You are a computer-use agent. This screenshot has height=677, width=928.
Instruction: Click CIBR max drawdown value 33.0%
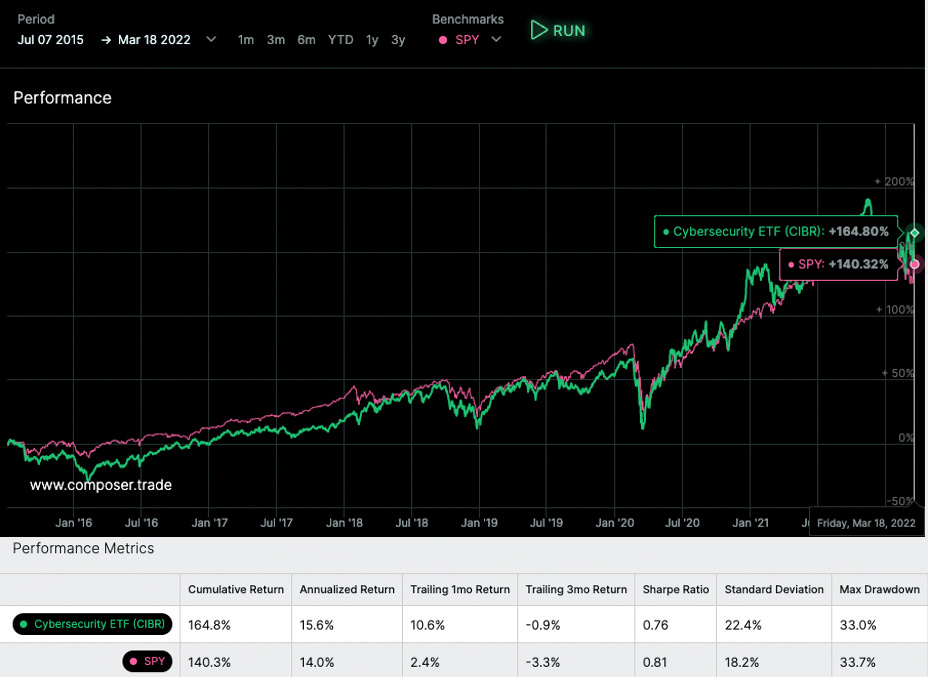pyautogui.click(x=858, y=625)
